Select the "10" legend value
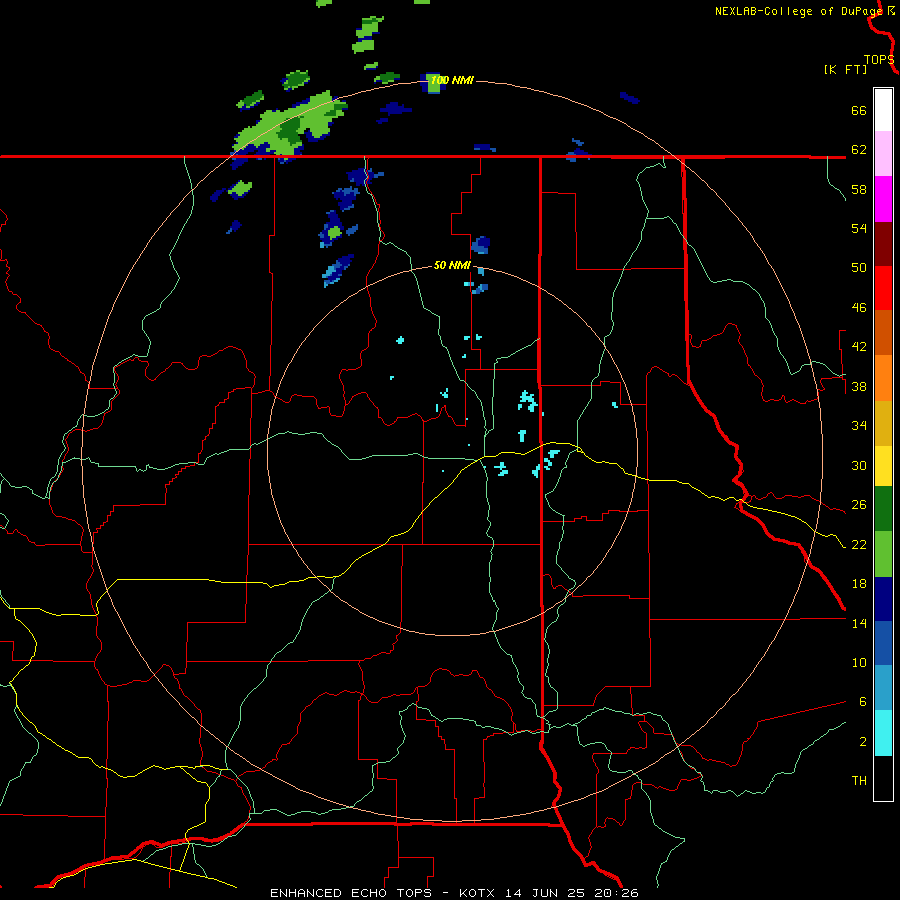900x900 pixels. pos(859,662)
